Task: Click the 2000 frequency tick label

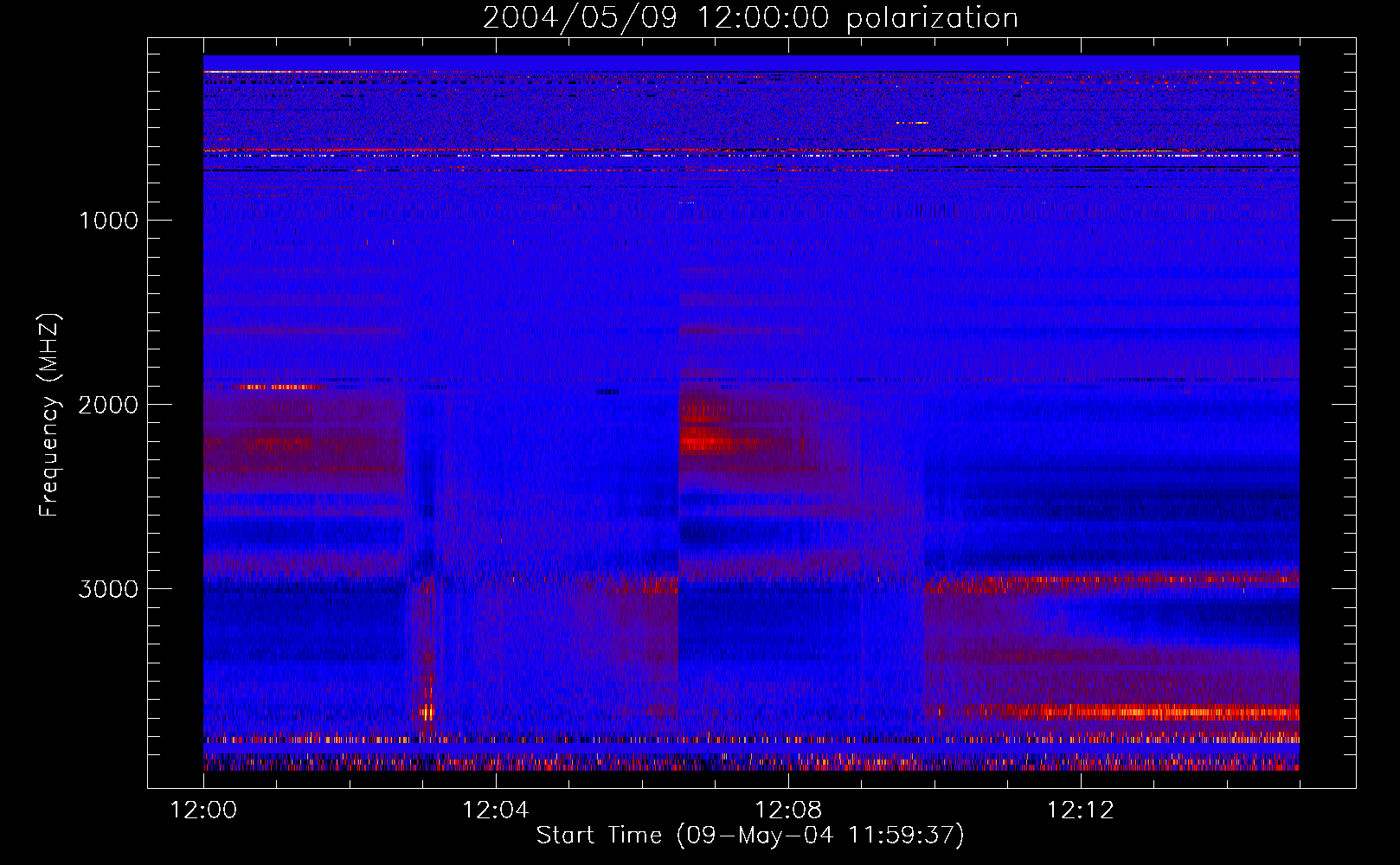Action: pyautogui.click(x=108, y=405)
